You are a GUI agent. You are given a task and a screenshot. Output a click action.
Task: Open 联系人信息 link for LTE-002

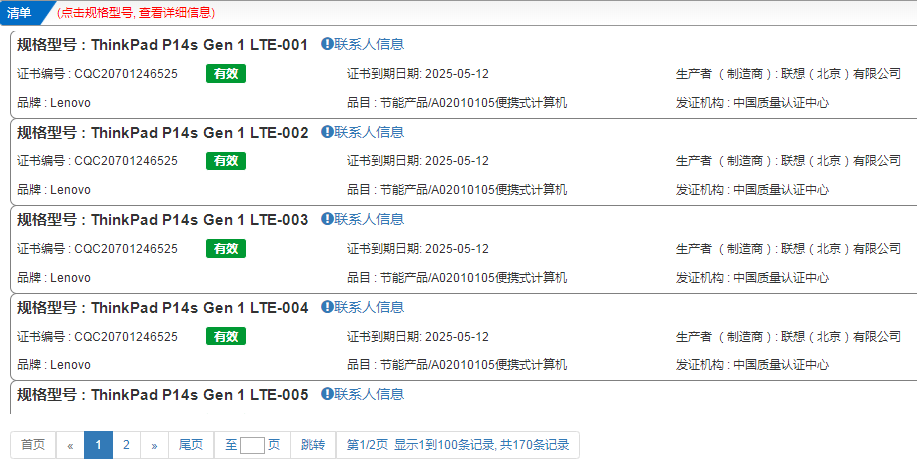click(x=369, y=132)
